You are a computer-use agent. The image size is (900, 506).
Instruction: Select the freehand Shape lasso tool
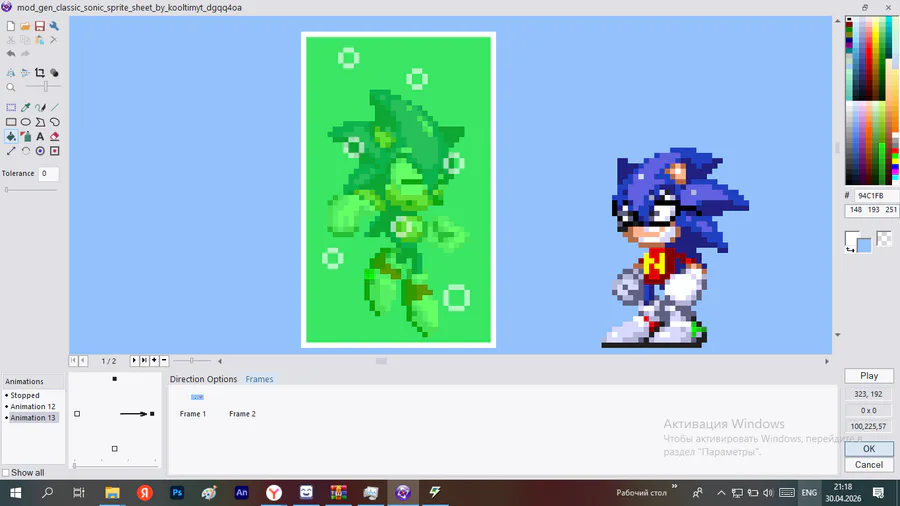tap(54, 122)
